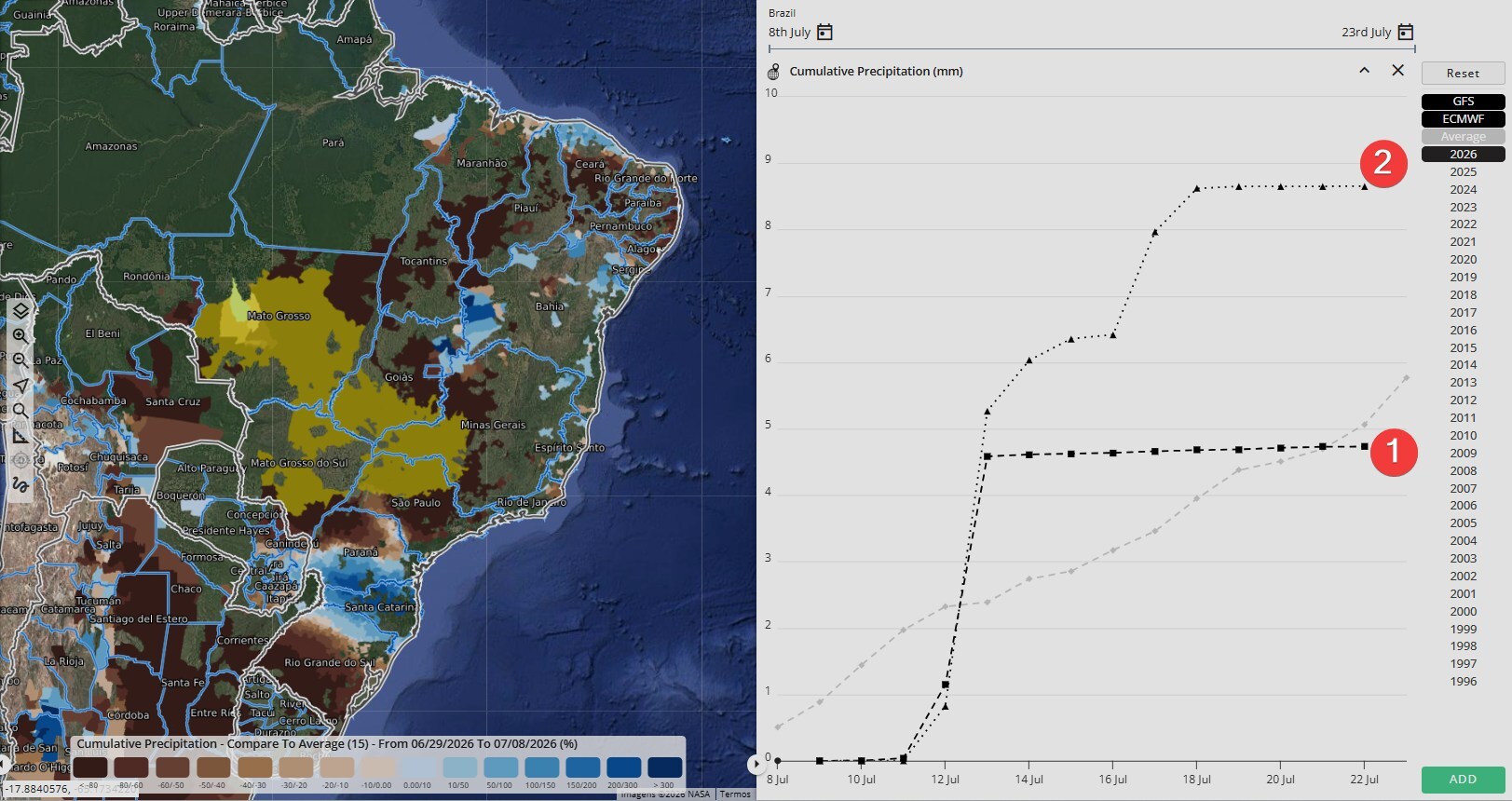Select year 2025 in the list
1512x801 pixels.
tap(1463, 172)
